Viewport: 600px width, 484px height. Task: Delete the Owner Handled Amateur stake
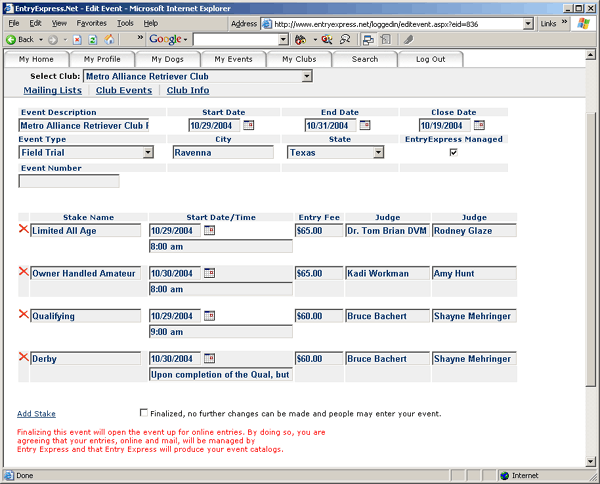tap(24, 272)
